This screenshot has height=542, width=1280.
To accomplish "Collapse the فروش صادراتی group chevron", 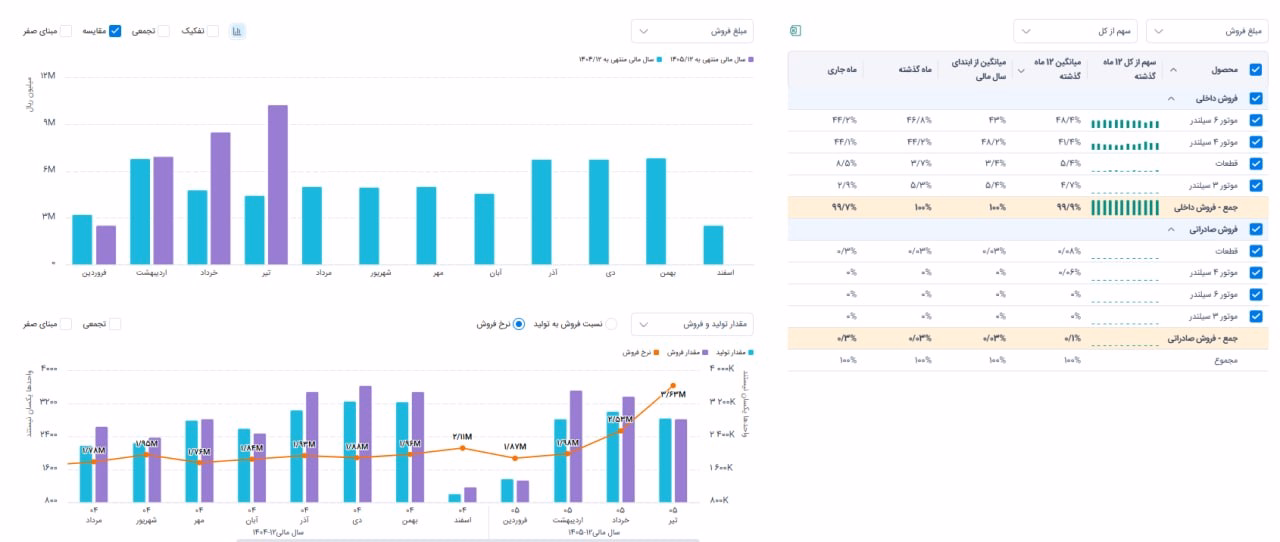I will pyautogui.click(x=1170, y=228).
